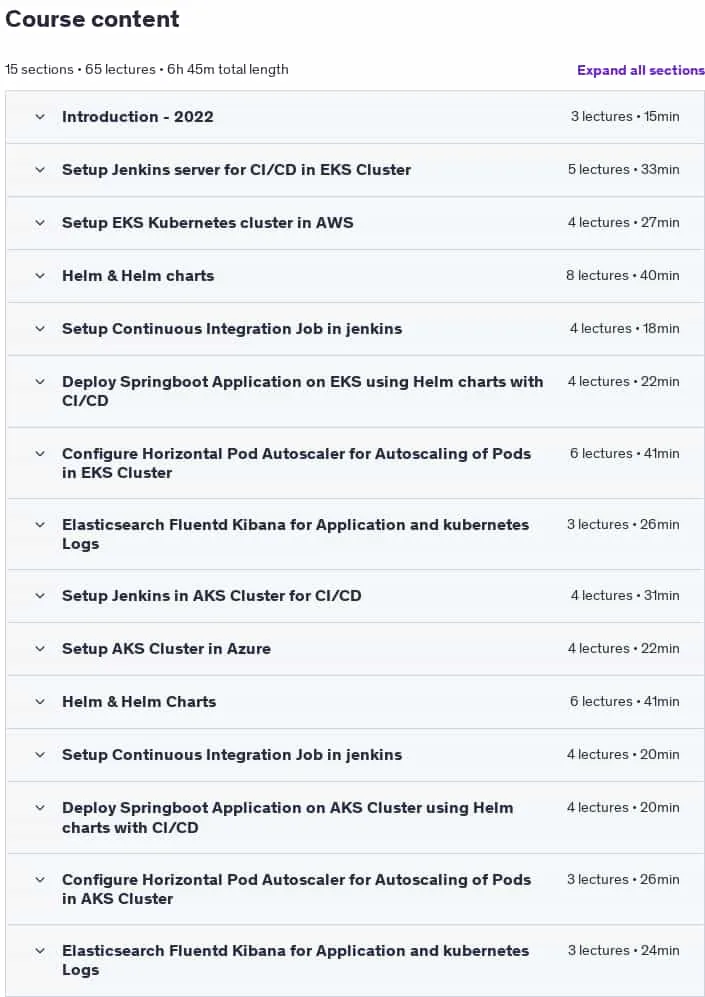This screenshot has height=997, width=705.
Task: Expand chevron next to Setup EKS Kubernetes cluster
Action: pyautogui.click(x=40, y=223)
